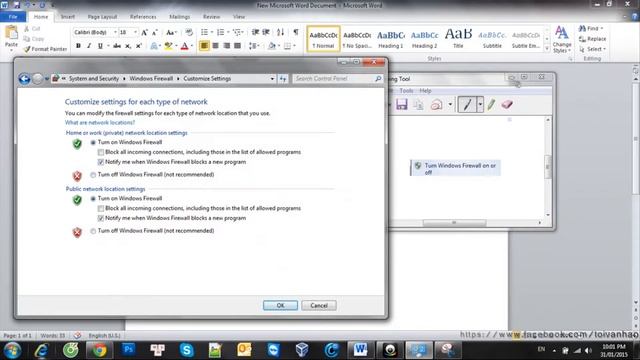This screenshot has width=640, height=360.
Task: Click System and Security breadcrumb
Action: 94,78
